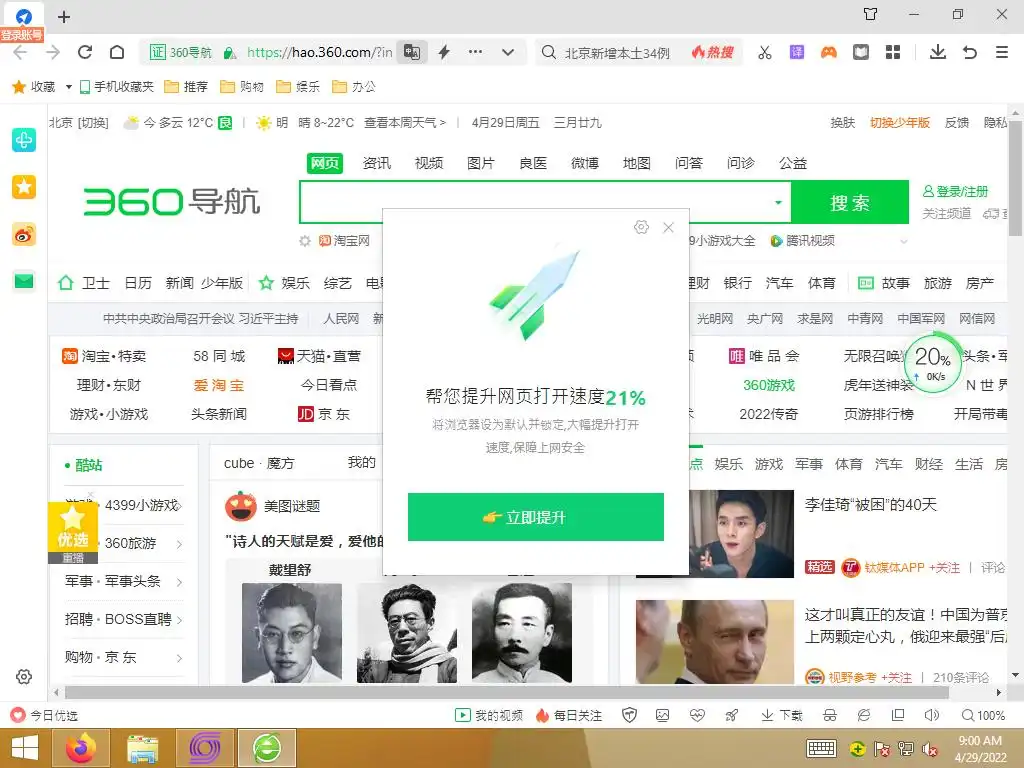Open the 收藏 favorites dropdown arrow
Image resolution: width=1024 pixels, height=768 pixels.
[69, 87]
